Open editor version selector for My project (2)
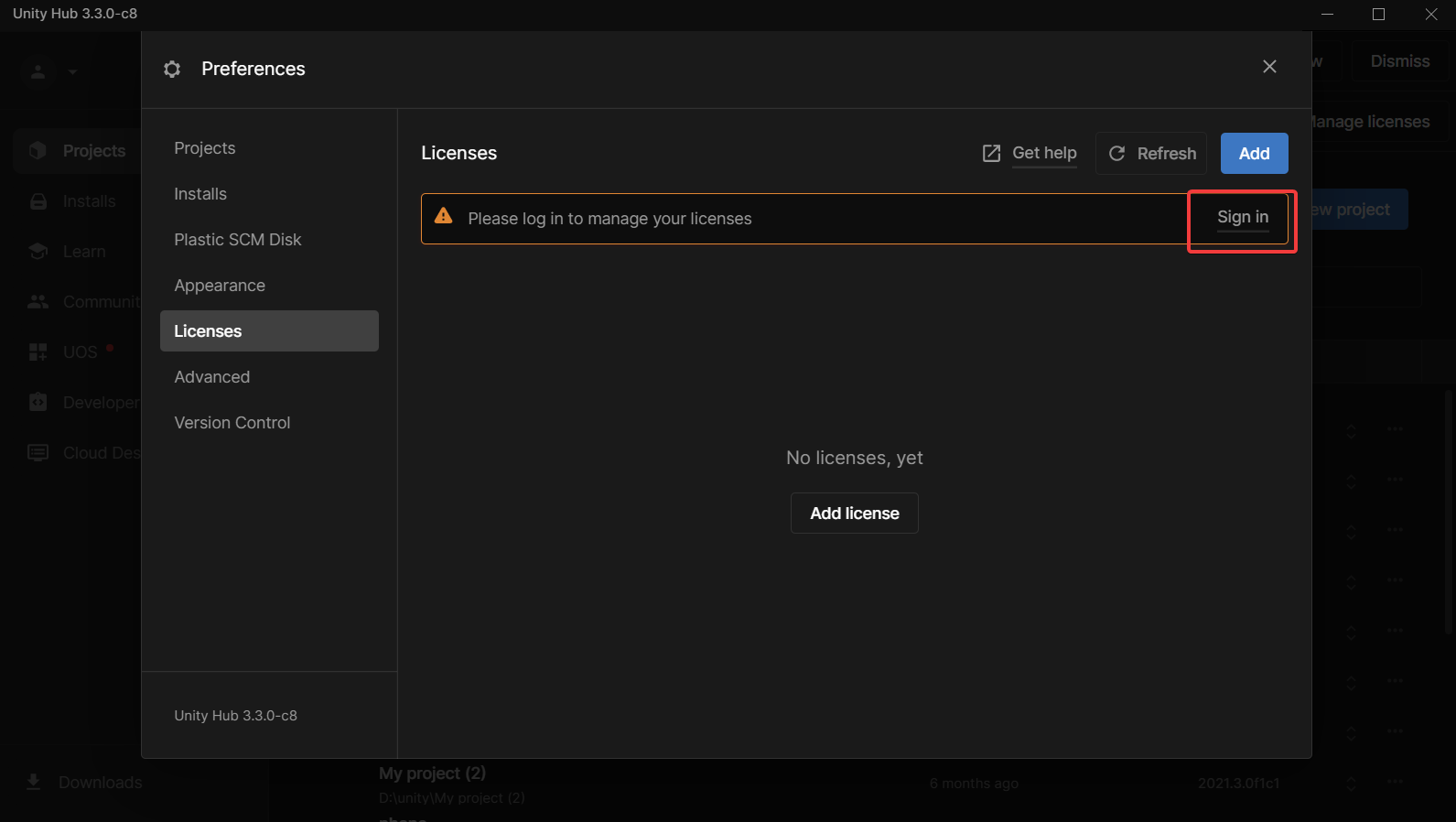1456x822 pixels. pyautogui.click(x=1351, y=784)
